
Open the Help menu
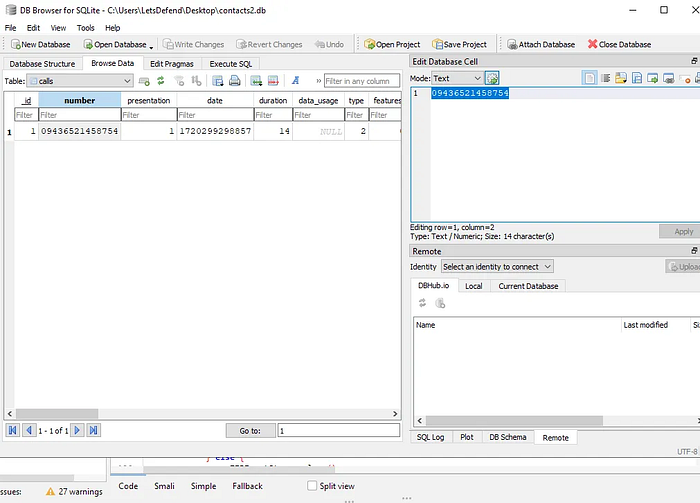click(x=112, y=28)
